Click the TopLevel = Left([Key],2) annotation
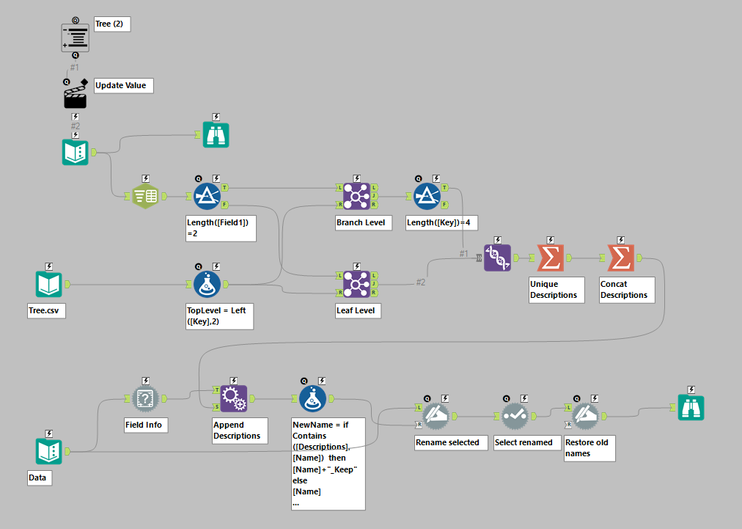The width and height of the screenshot is (742, 529). coord(219,316)
